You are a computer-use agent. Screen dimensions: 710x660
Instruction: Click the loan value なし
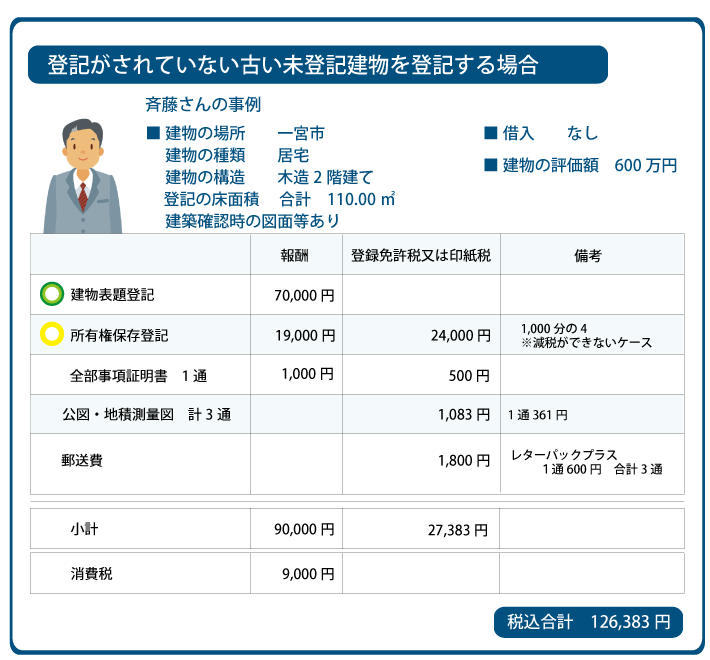[x=582, y=133]
